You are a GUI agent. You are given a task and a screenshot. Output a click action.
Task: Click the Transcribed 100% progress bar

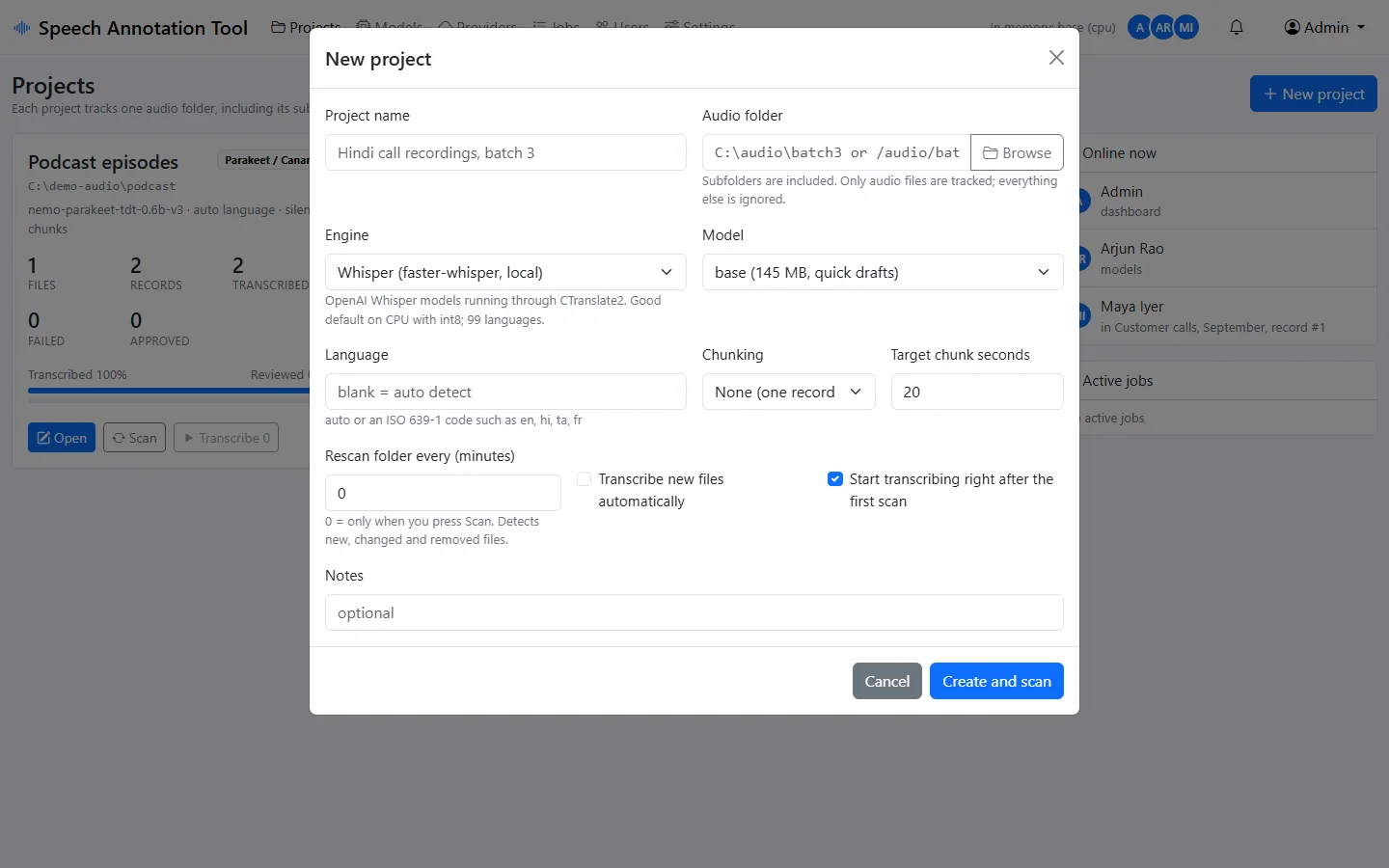[169, 391]
